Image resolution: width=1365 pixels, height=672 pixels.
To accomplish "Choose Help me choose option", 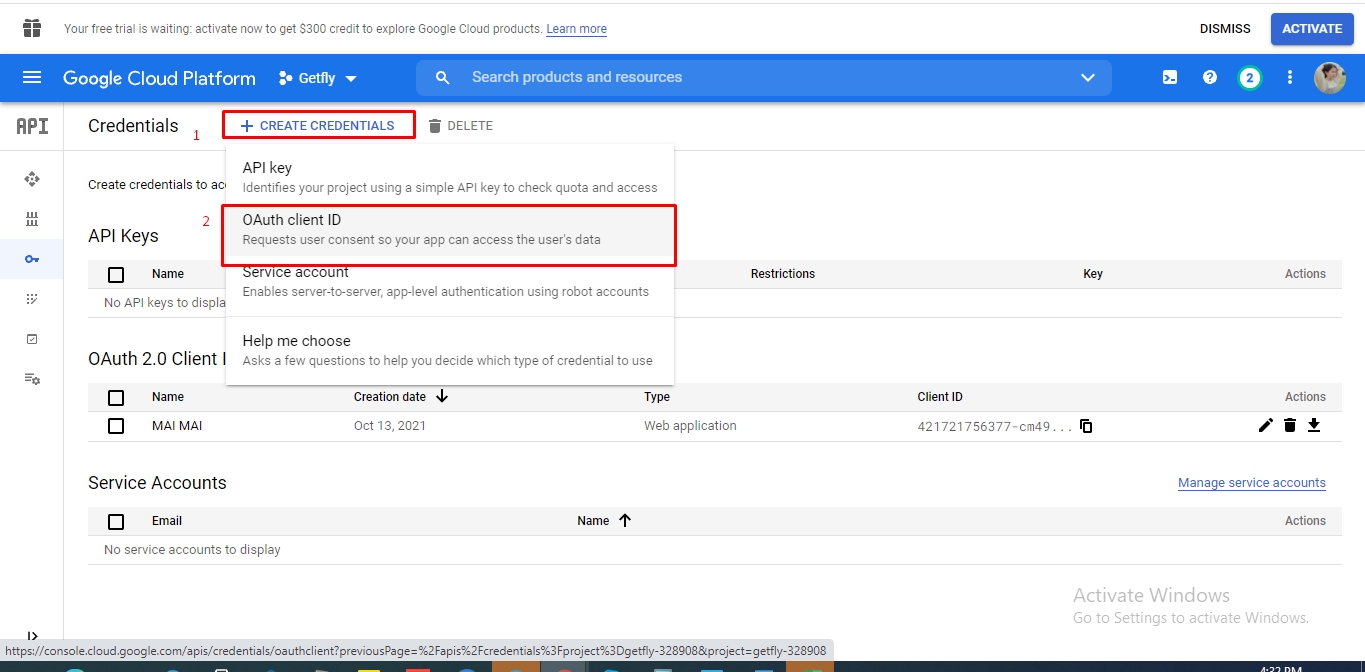I will pyautogui.click(x=449, y=350).
